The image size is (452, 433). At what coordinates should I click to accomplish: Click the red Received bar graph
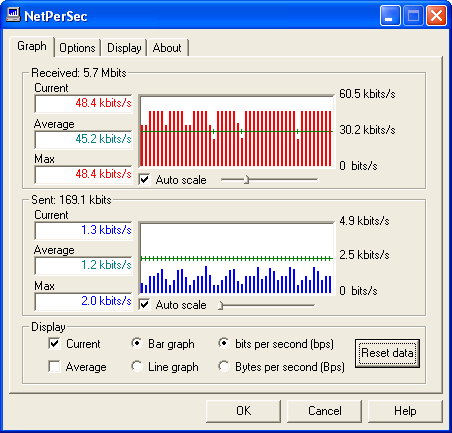point(237,132)
